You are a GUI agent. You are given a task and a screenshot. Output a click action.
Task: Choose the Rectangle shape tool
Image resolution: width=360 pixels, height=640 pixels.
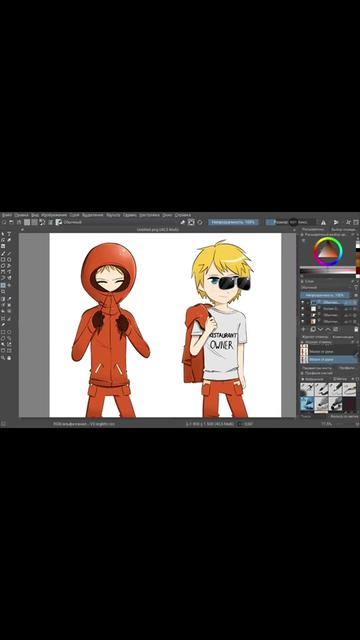3,260
